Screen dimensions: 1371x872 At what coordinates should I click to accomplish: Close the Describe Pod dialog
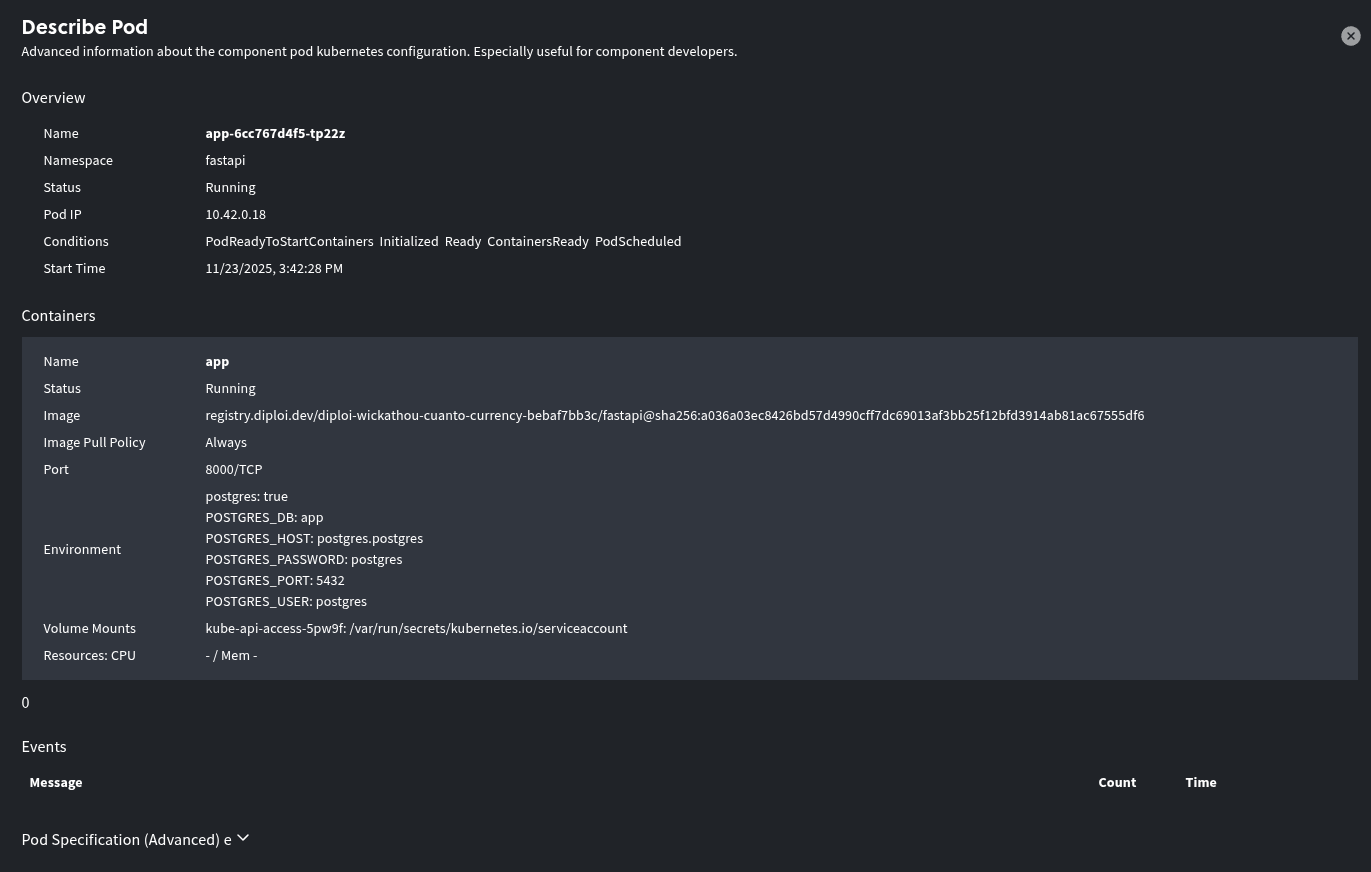1350,36
